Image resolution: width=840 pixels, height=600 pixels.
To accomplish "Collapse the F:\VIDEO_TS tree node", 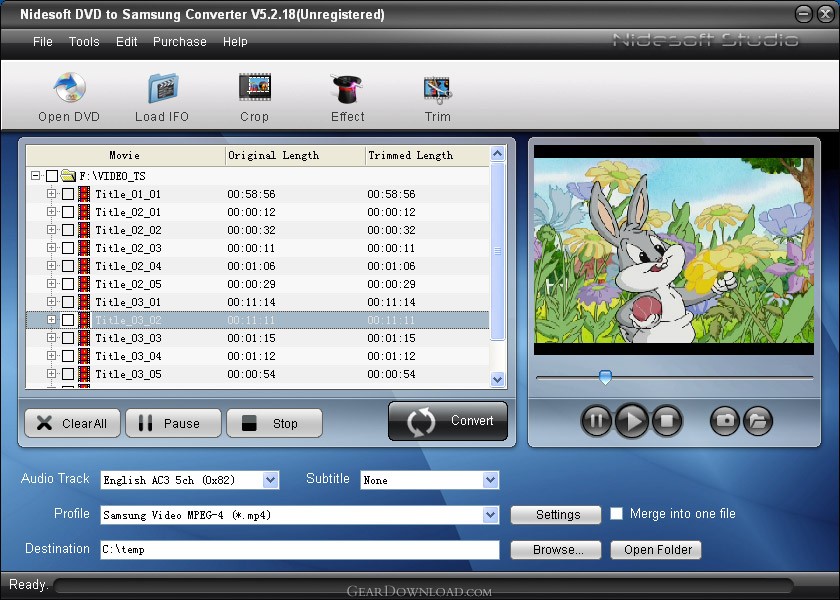I will click(x=35, y=175).
